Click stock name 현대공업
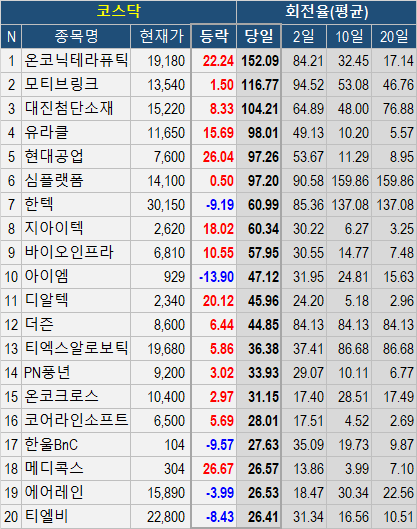 tap(54, 156)
